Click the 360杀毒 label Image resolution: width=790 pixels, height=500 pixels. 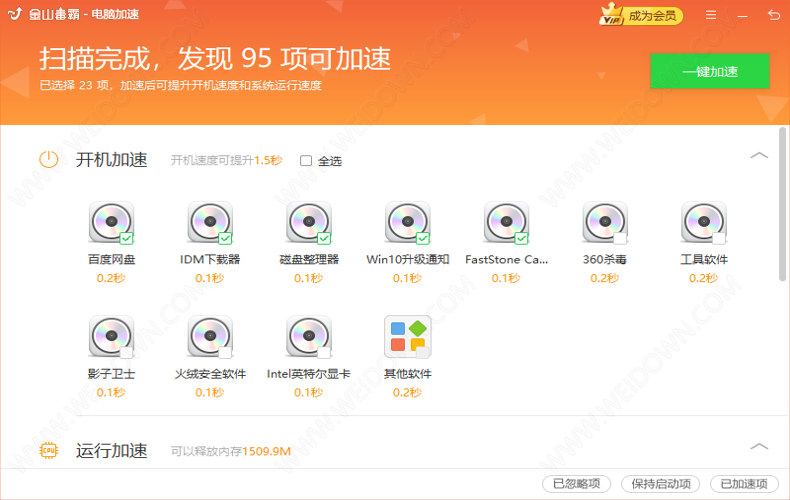[x=605, y=260]
